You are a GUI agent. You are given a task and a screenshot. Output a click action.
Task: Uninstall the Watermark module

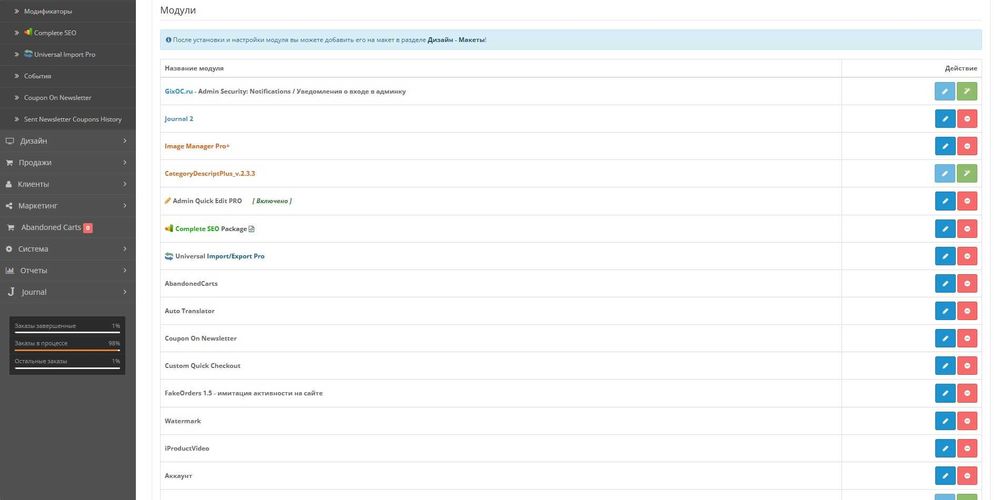click(967, 421)
